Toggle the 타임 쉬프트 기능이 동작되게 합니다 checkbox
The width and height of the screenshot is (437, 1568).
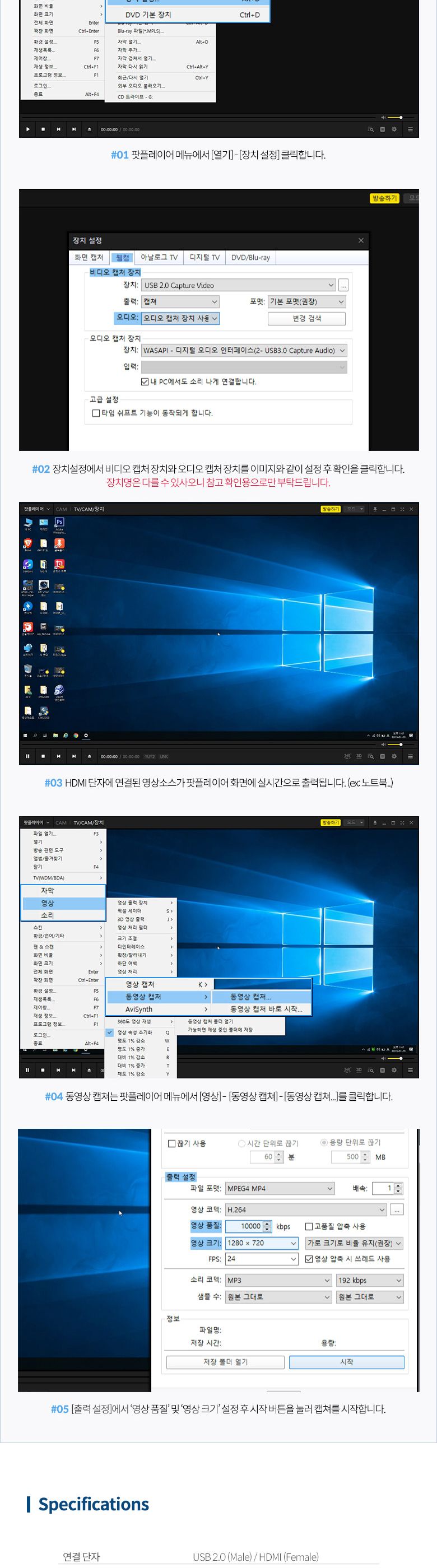click(x=96, y=413)
